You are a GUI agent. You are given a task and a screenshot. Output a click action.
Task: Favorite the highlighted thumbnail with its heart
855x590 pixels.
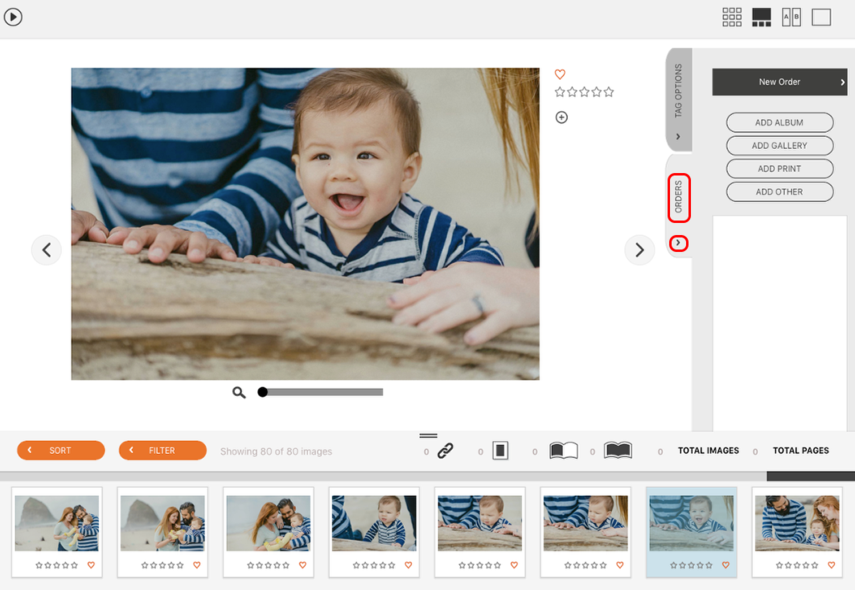pos(726,565)
